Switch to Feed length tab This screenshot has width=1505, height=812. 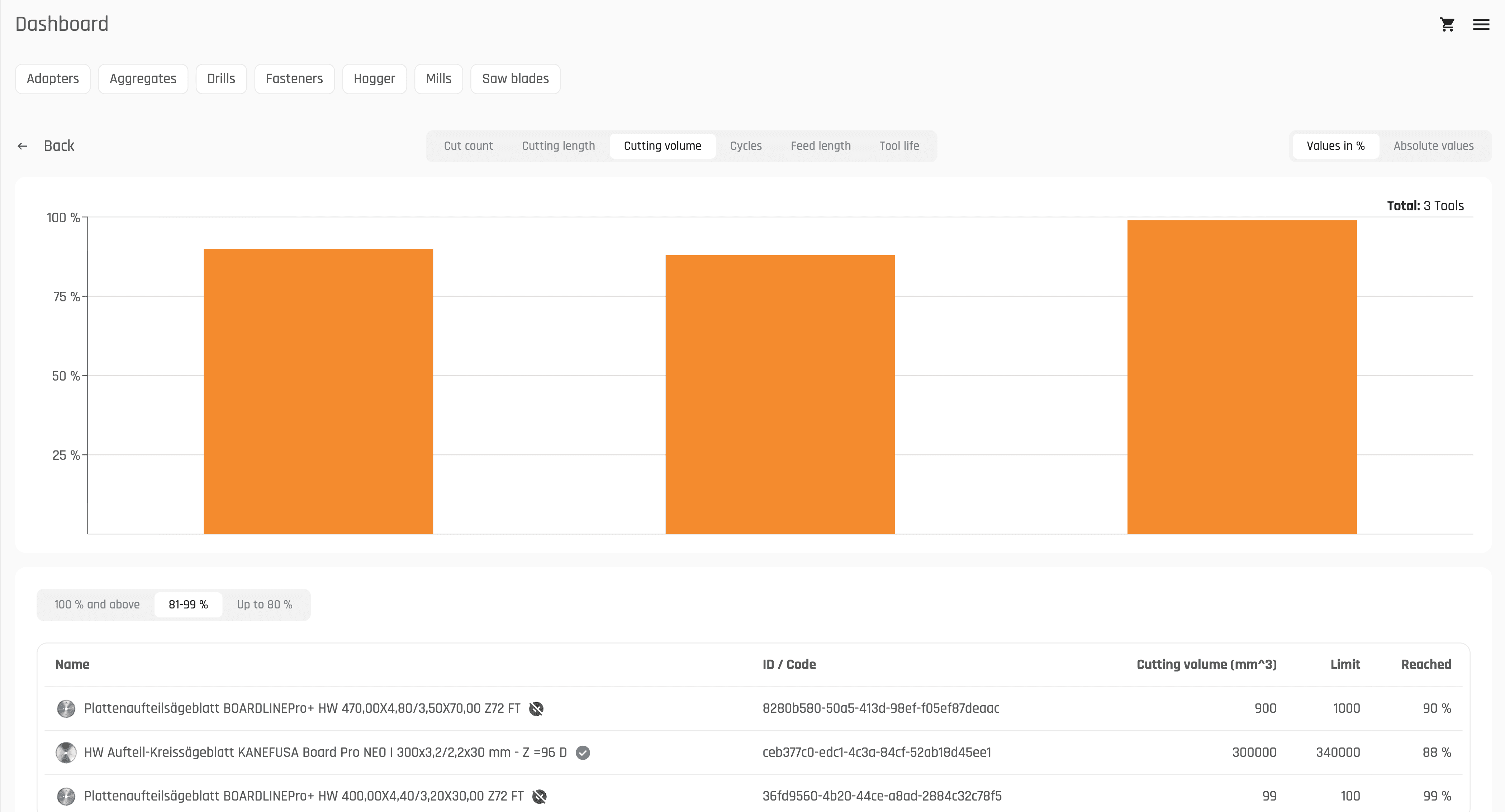821,146
